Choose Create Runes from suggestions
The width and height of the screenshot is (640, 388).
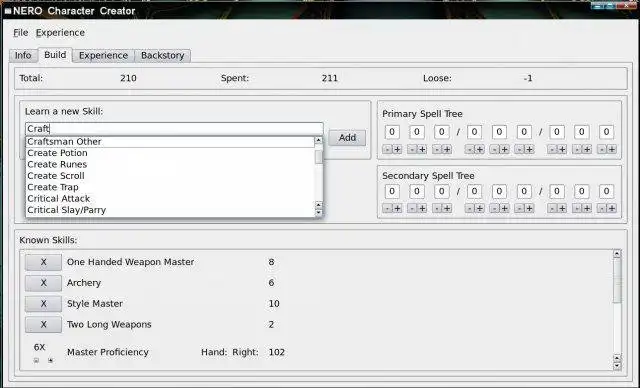click(170, 164)
